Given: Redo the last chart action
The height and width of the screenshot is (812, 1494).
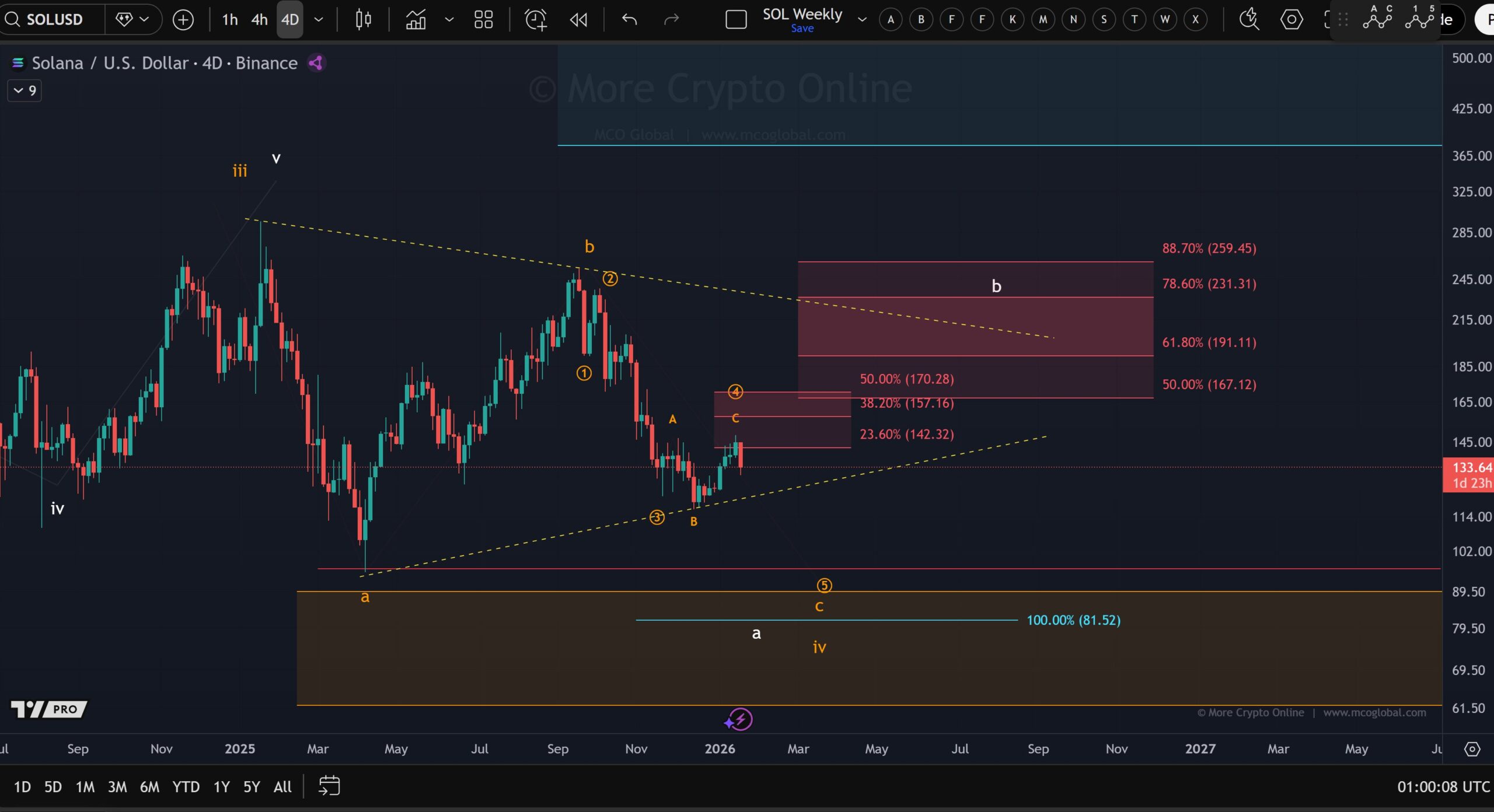Looking at the screenshot, I should [x=672, y=19].
